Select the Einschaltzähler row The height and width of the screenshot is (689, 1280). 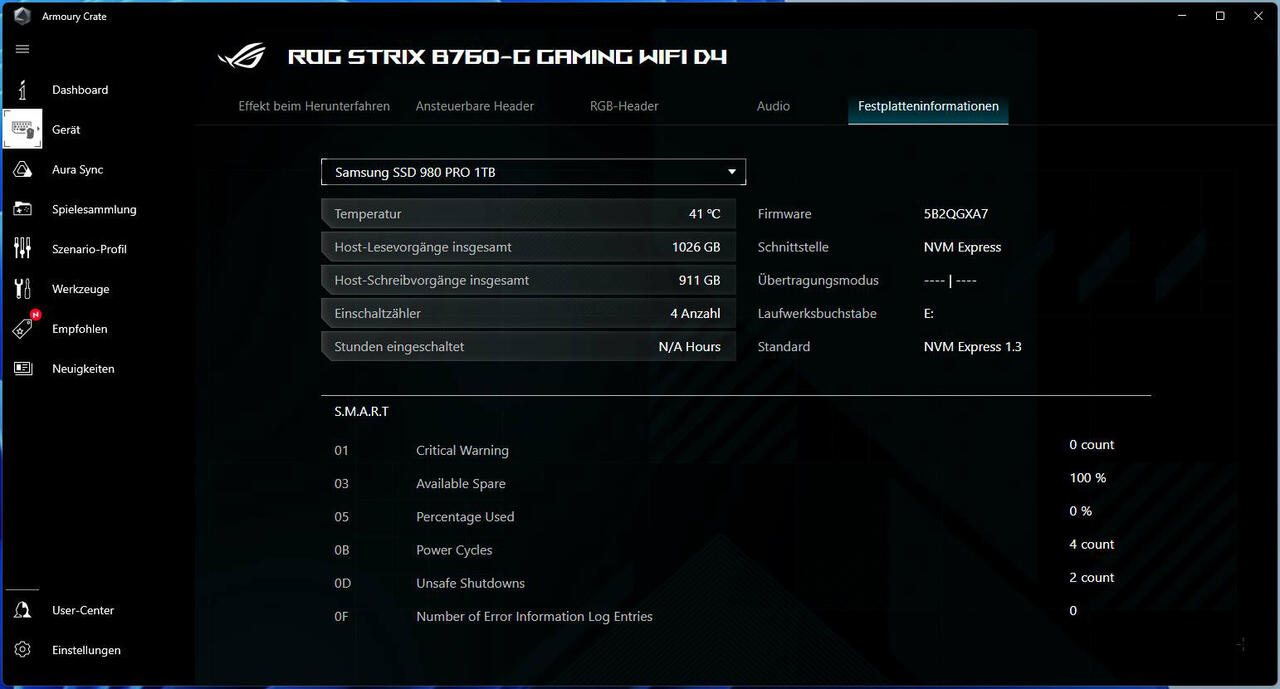[x=528, y=313]
